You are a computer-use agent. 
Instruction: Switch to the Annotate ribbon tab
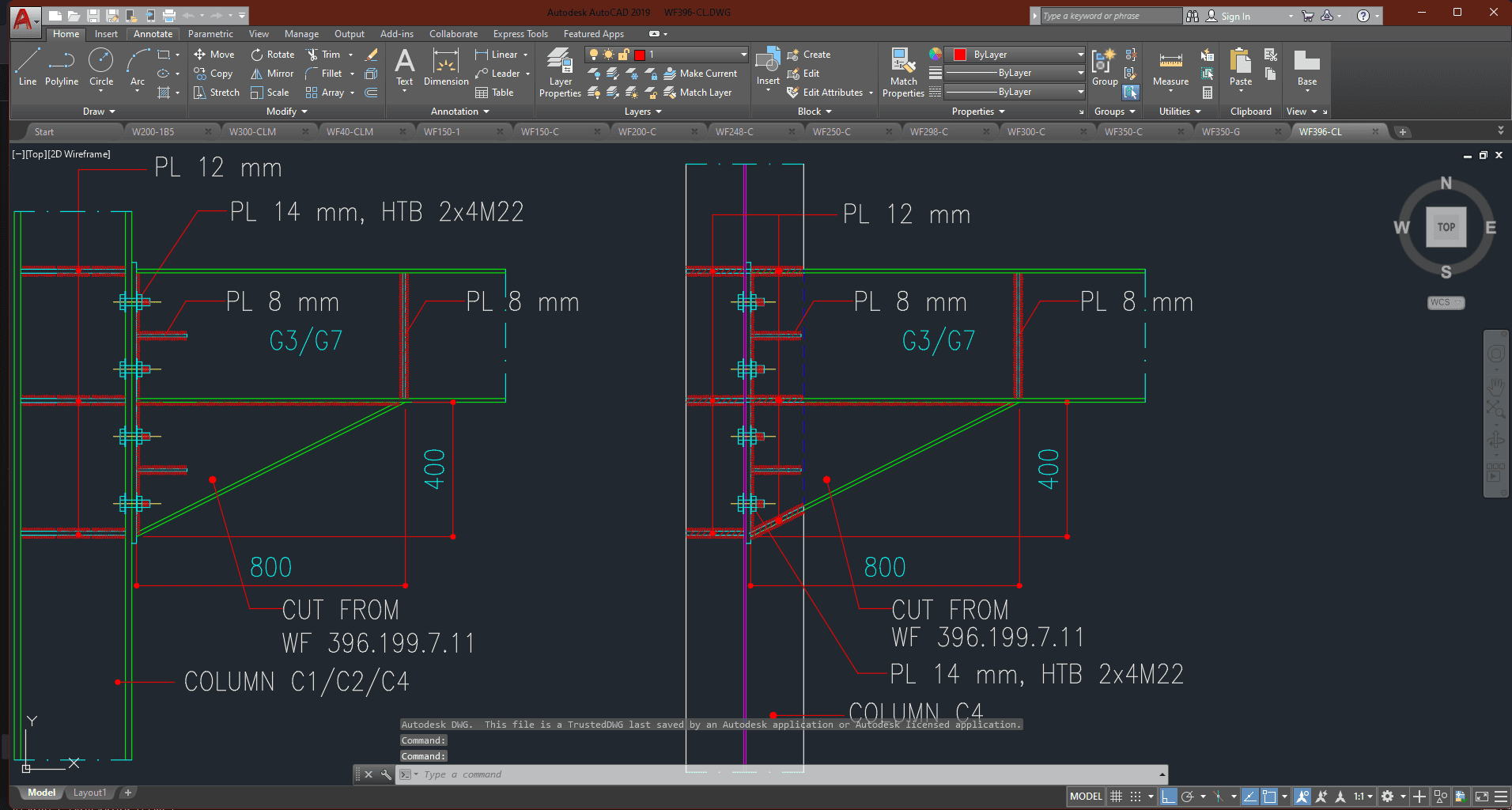pos(153,34)
